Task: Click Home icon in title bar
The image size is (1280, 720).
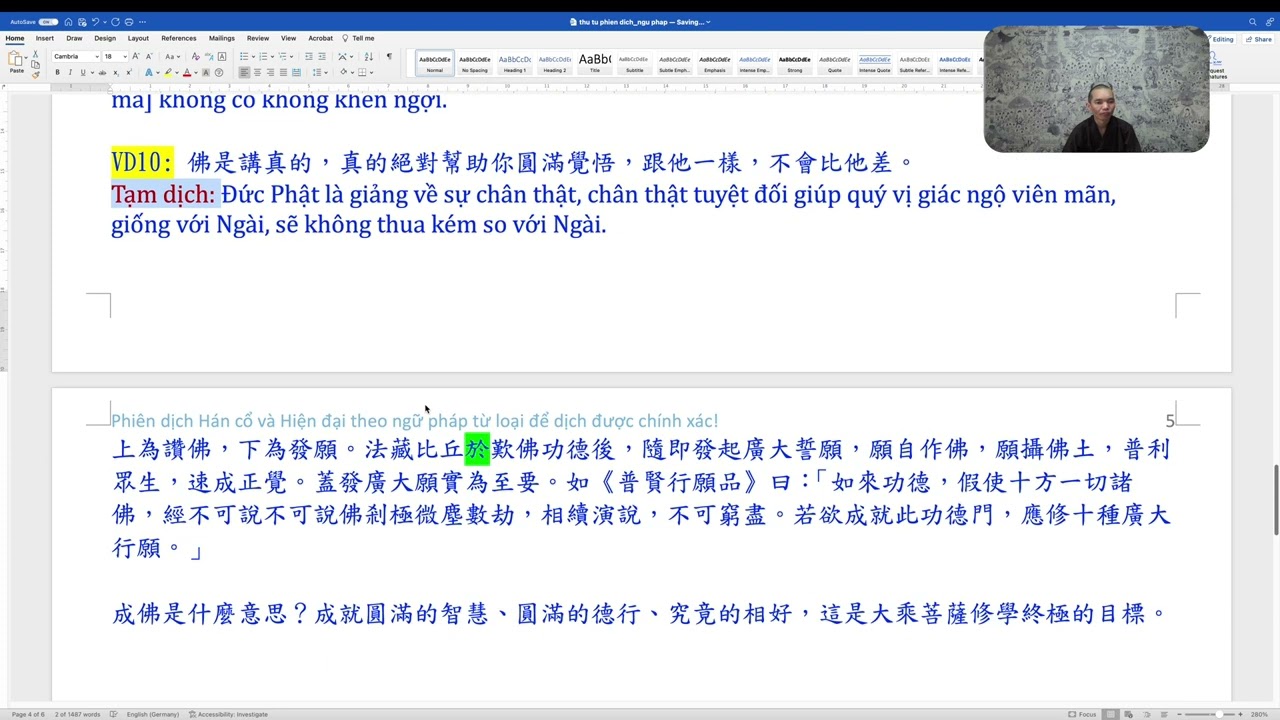Action: 68,22
